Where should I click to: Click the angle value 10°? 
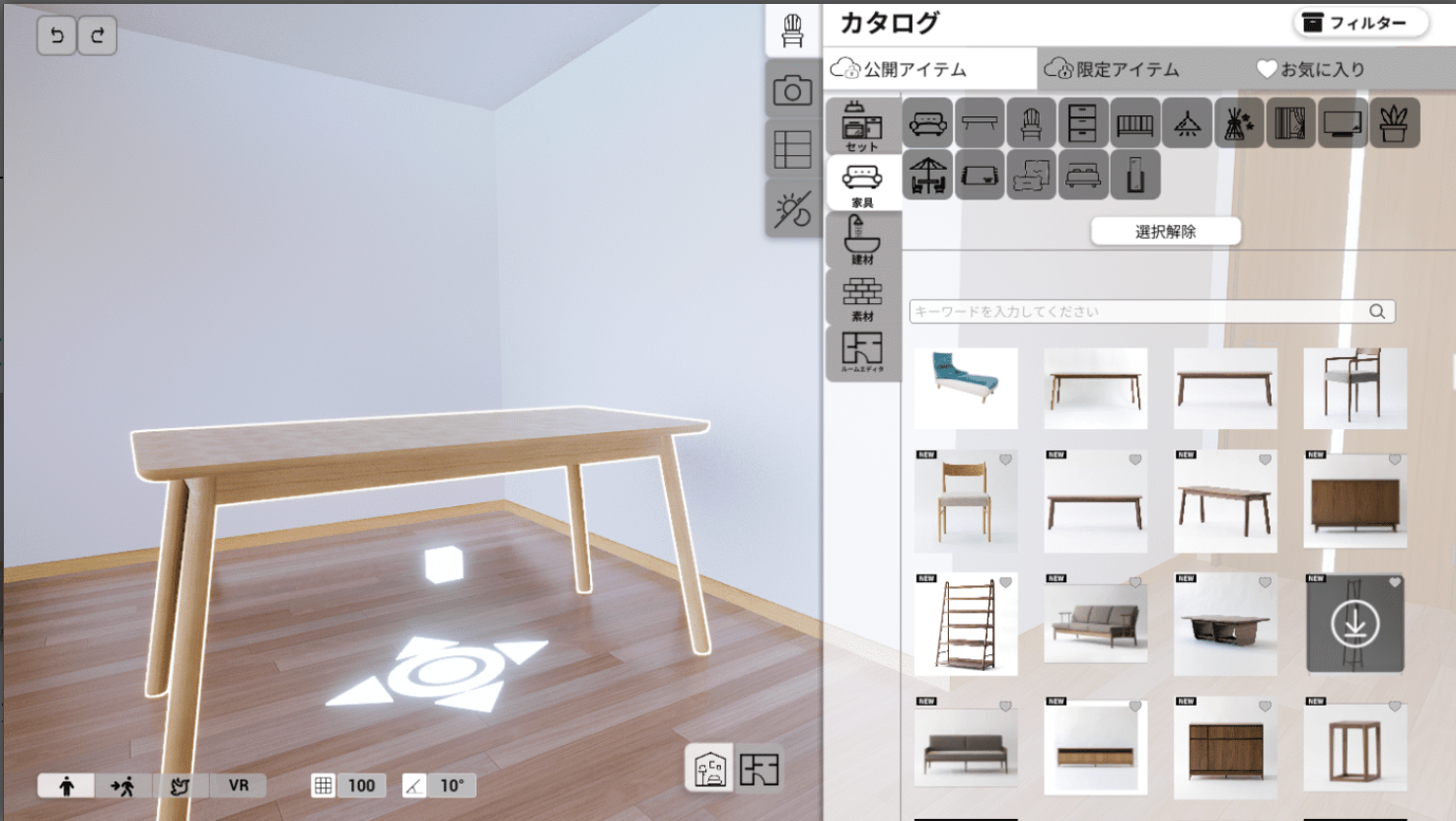tap(452, 785)
